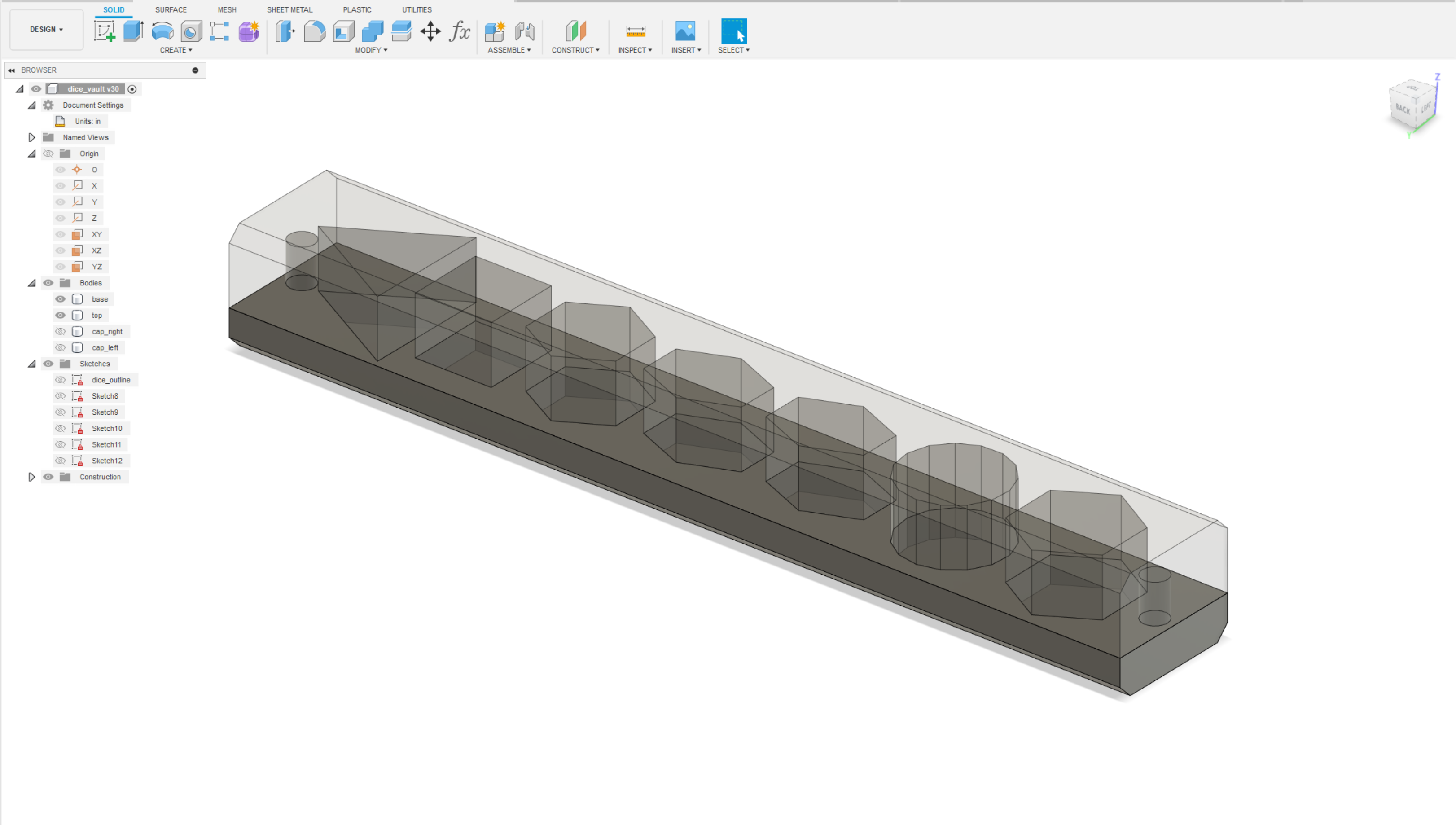Viewport: 1456px width, 825px height.
Task: Switch to the SHEET METAL tab
Action: (289, 9)
